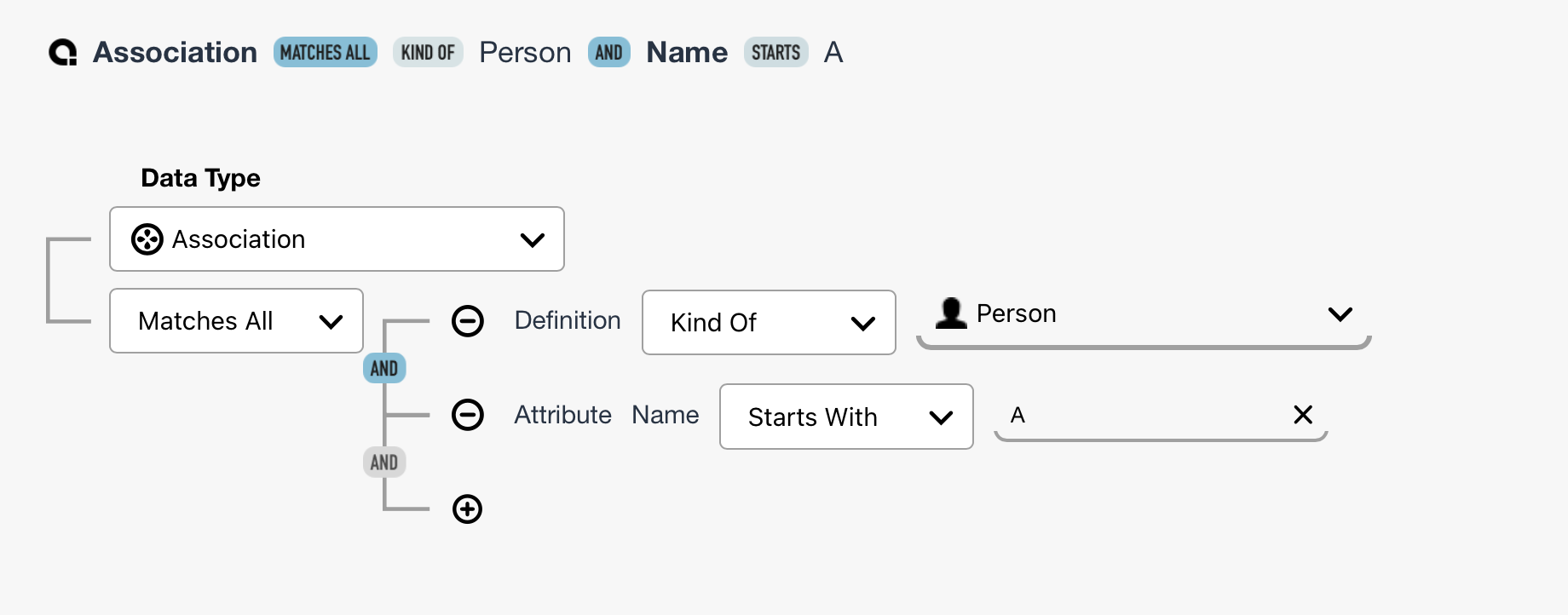
Task: Clear the text value A
Action: pos(1302,415)
